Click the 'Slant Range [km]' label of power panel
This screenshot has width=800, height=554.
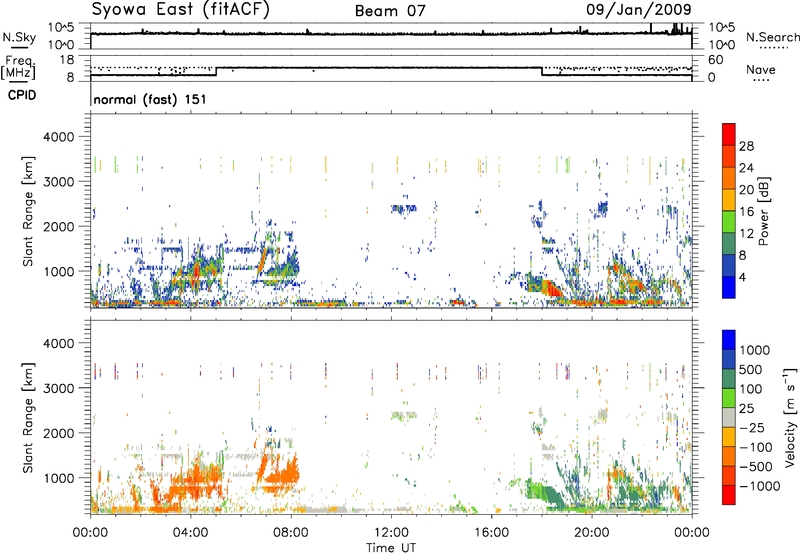click(28, 211)
